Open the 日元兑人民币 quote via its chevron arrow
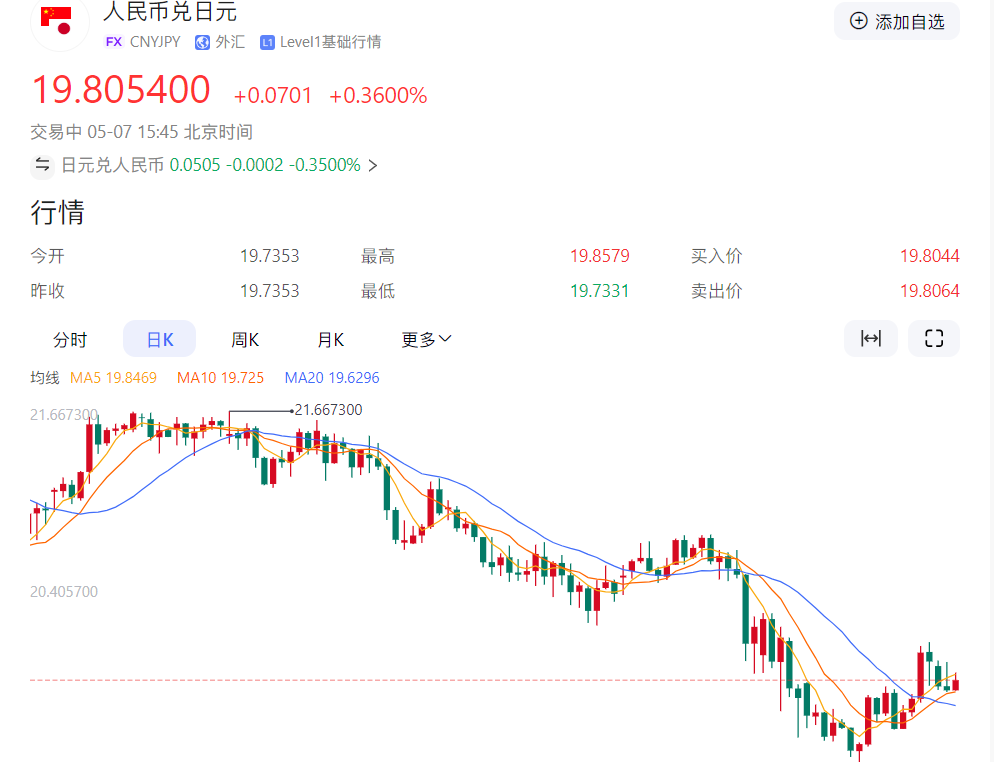This screenshot has width=994, height=762. coord(373,165)
